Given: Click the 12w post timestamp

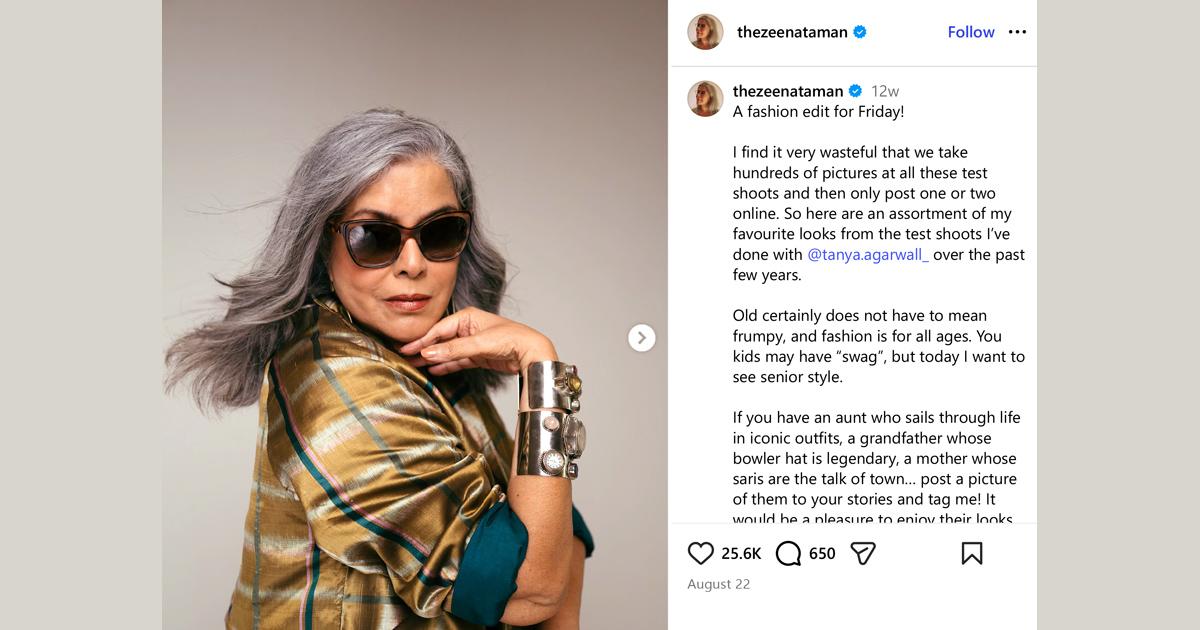Looking at the screenshot, I should click(x=885, y=91).
